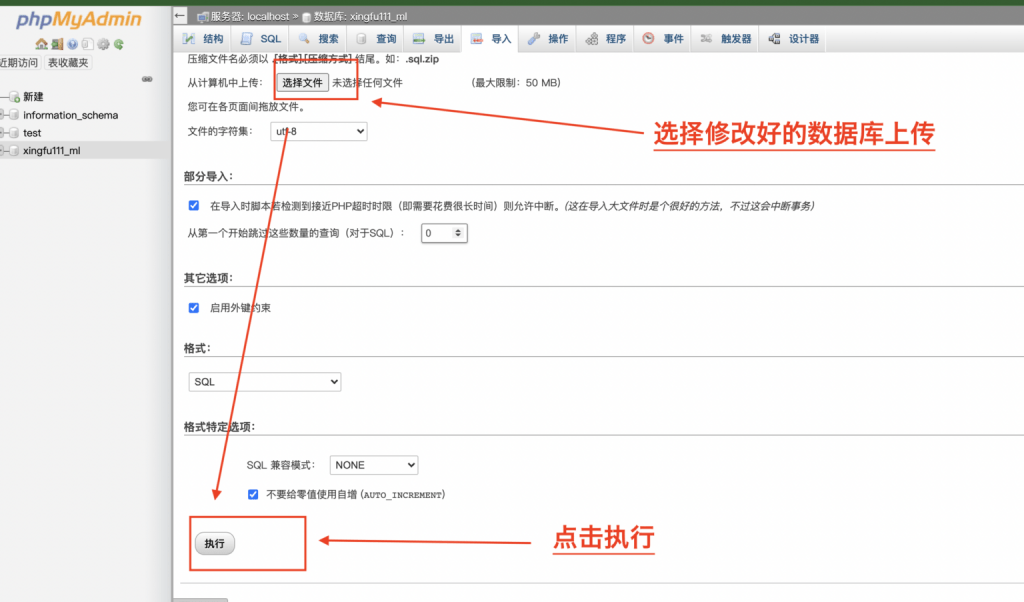Image resolution: width=1024 pixels, height=602 pixels.
Task: Open the 格式 format dropdown showing SQL
Action: click(x=264, y=381)
